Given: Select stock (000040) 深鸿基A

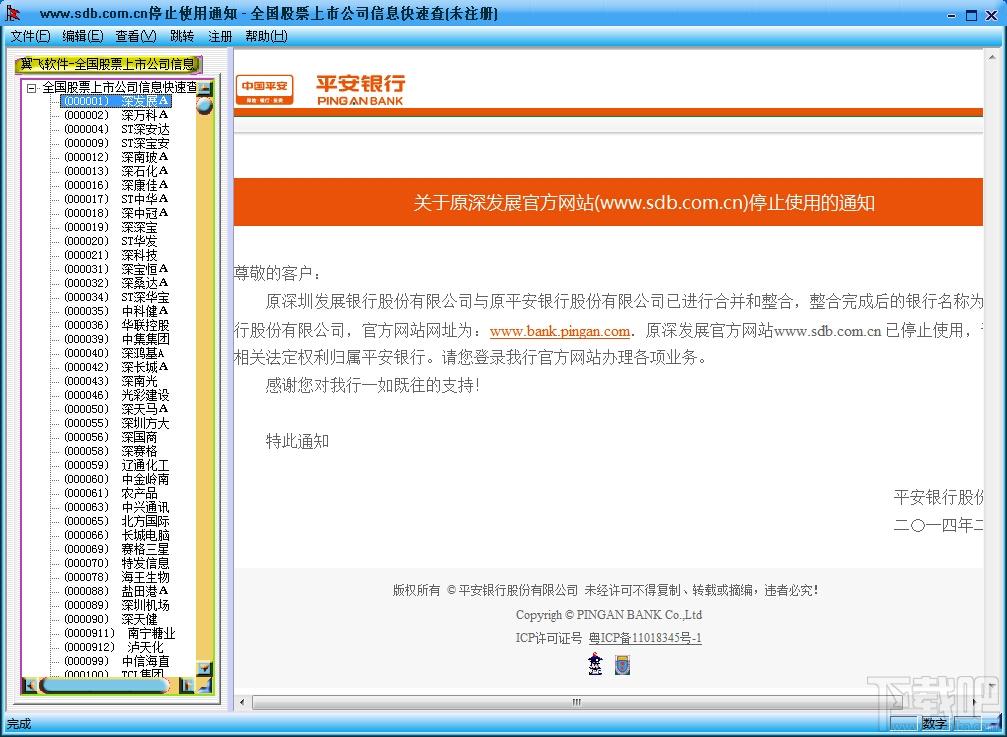Looking at the screenshot, I should point(115,353).
